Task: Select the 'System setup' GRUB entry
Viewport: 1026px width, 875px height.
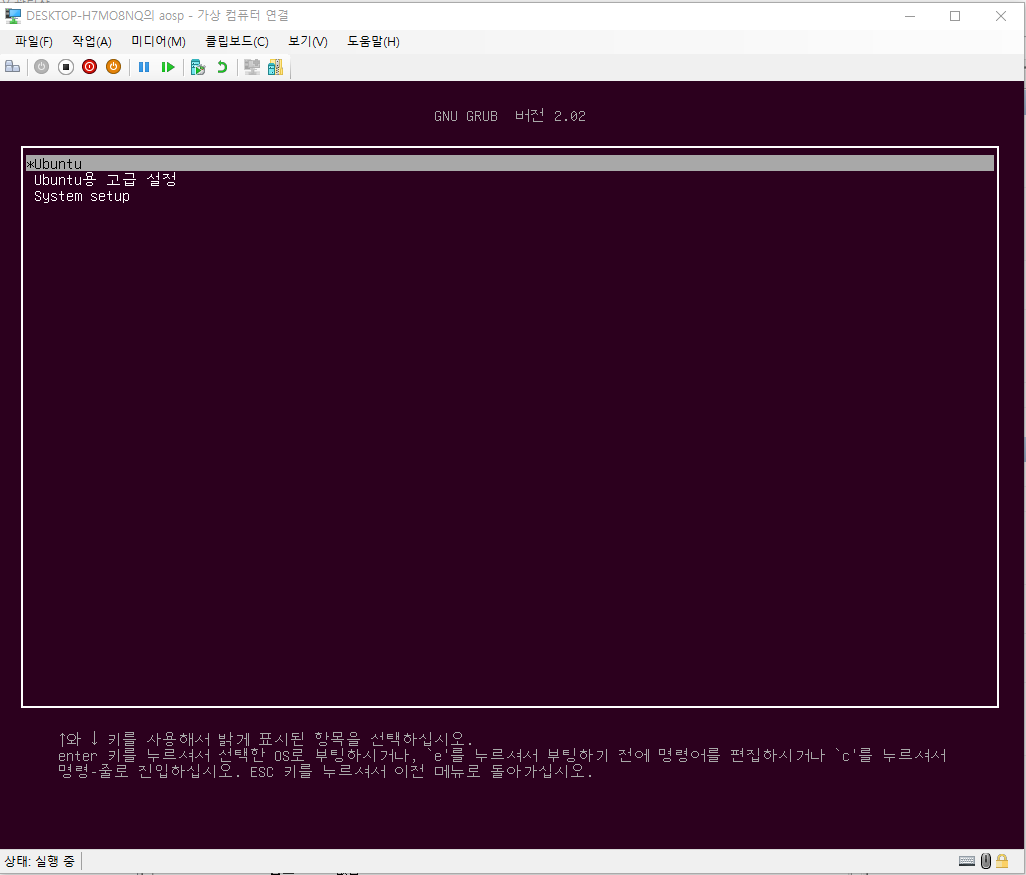Action: [82, 196]
